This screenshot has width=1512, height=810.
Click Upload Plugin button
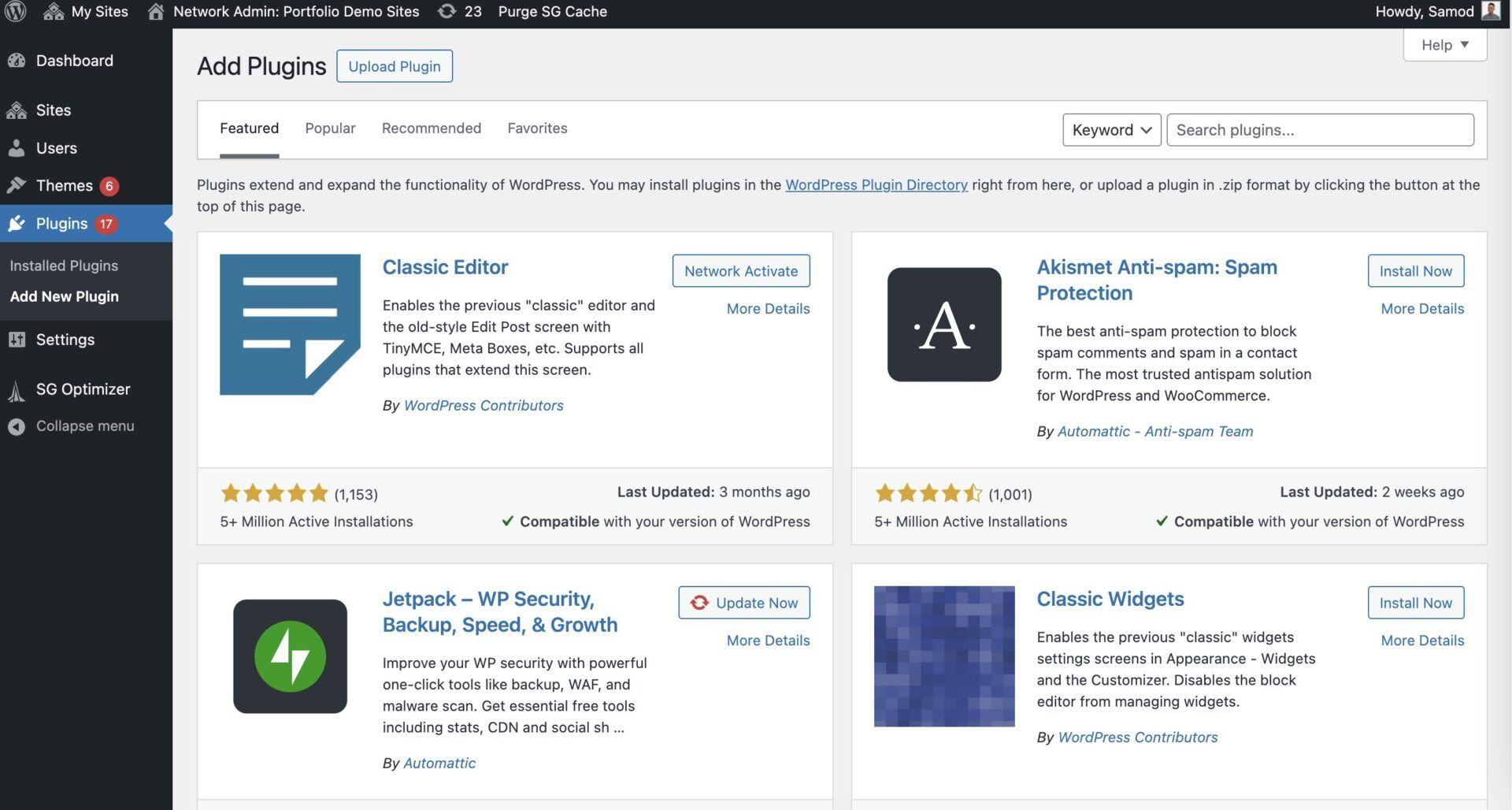click(395, 66)
